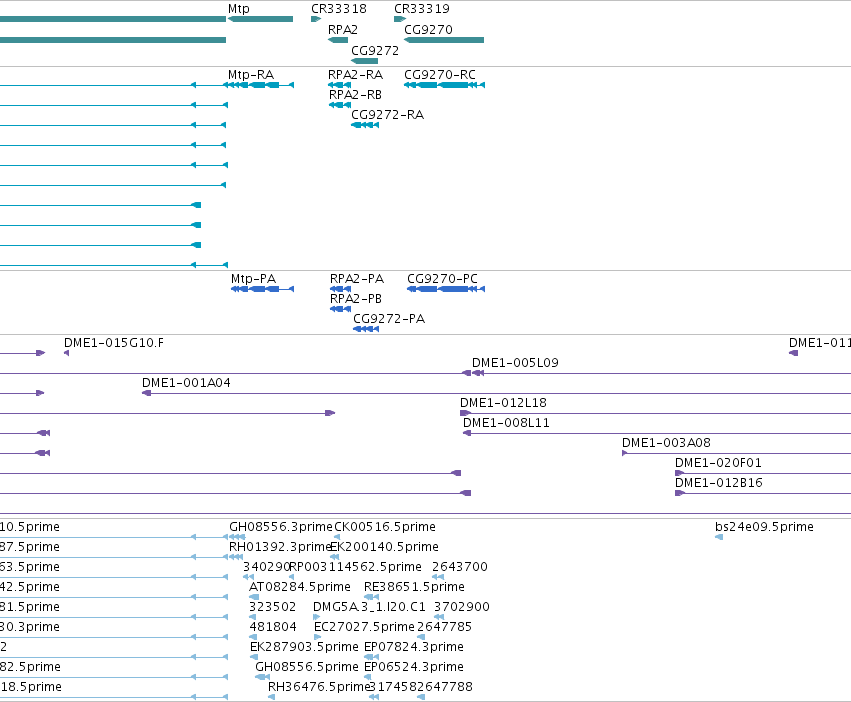Click the DME1-008L11 clone end
The image size is (851, 702).
(467, 433)
